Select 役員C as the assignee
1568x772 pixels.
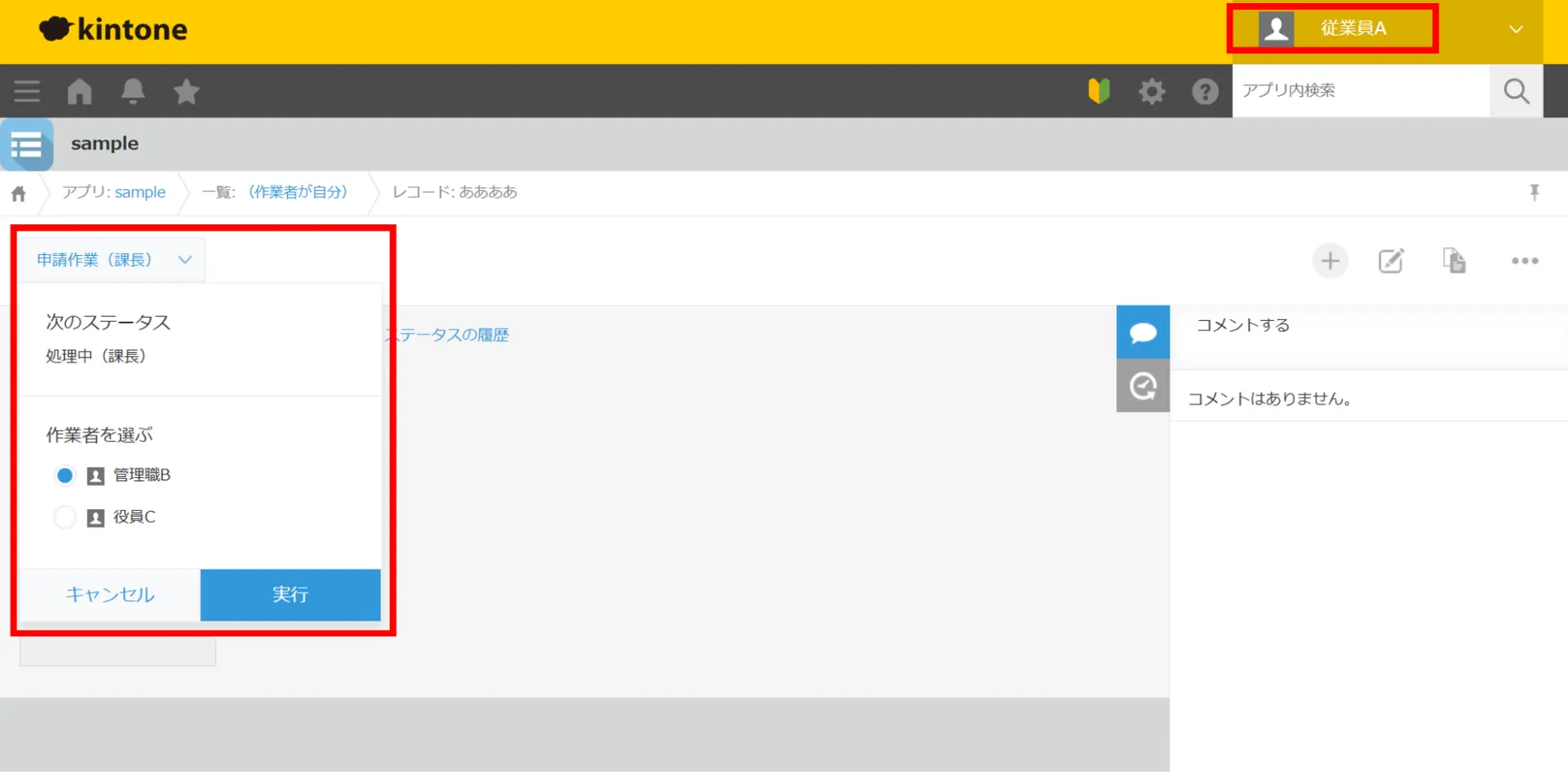(x=65, y=517)
